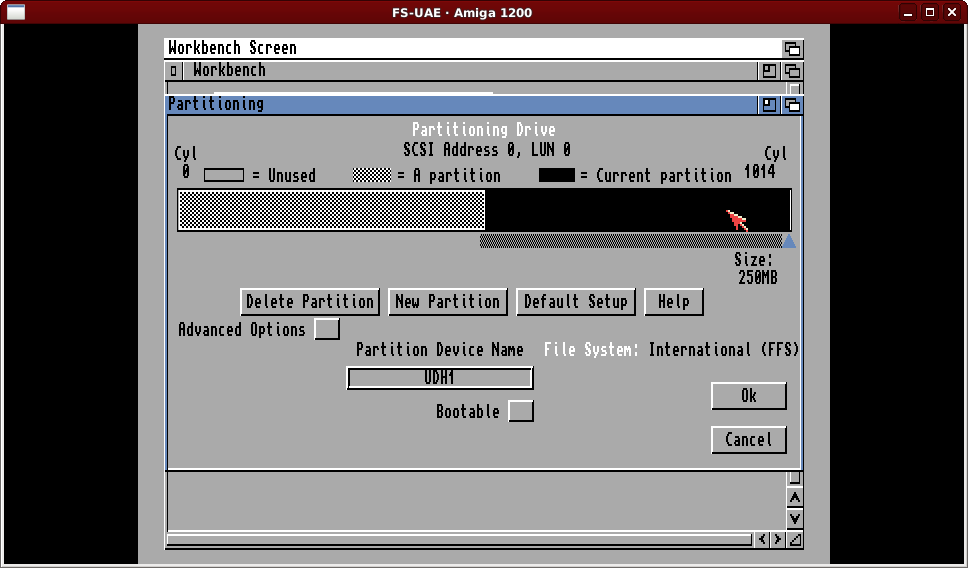
Task: Minimize the FS-UAE emulator window
Action: coord(908,12)
